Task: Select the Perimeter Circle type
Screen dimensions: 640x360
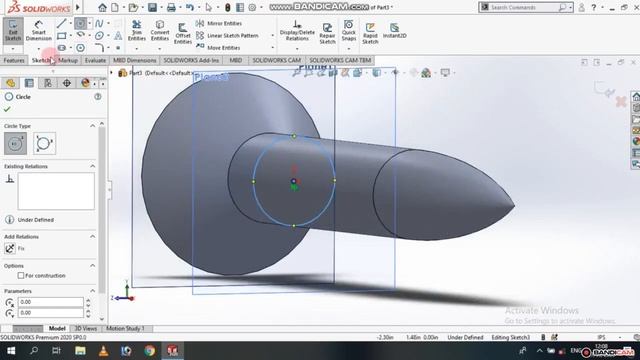Action: point(44,143)
